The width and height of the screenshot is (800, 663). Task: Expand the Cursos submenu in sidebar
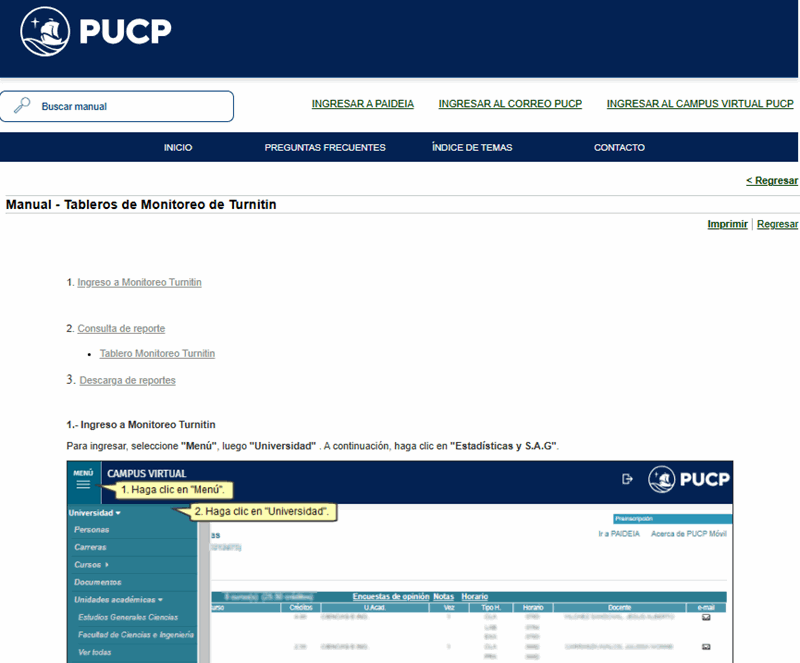click(x=91, y=565)
